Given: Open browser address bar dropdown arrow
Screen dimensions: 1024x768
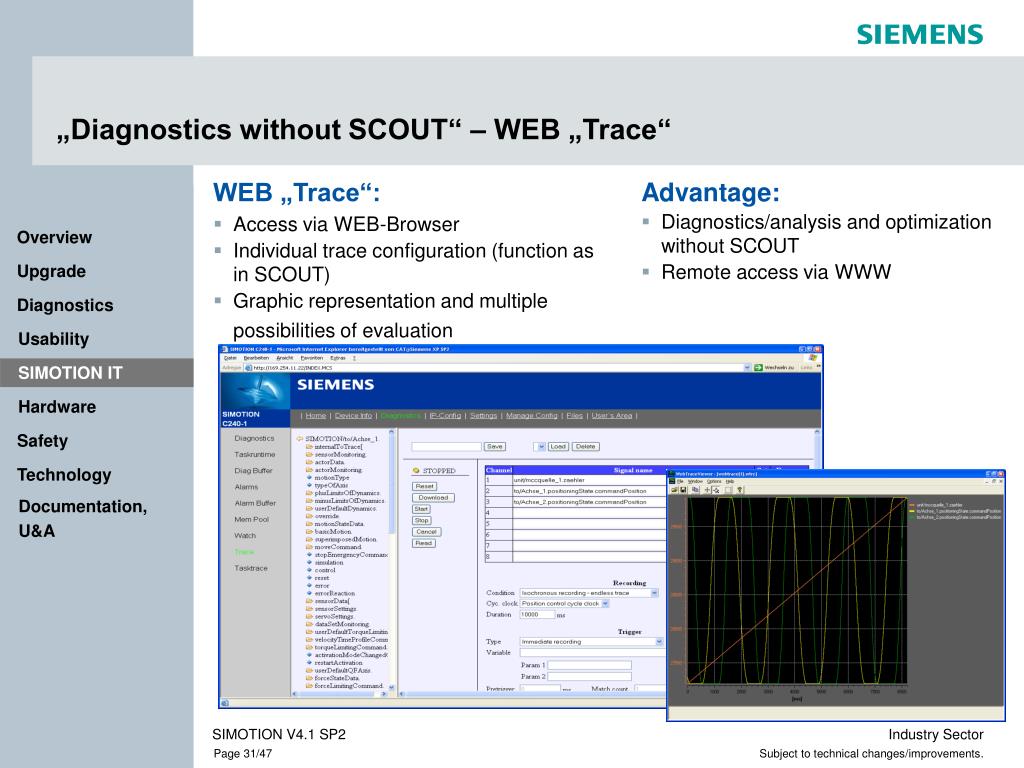Looking at the screenshot, I should [x=748, y=368].
